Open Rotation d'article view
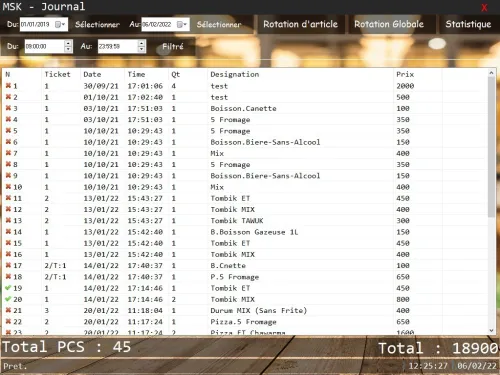This screenshot has height=375, width=500. pyautogui.click(x=300, y=24)
